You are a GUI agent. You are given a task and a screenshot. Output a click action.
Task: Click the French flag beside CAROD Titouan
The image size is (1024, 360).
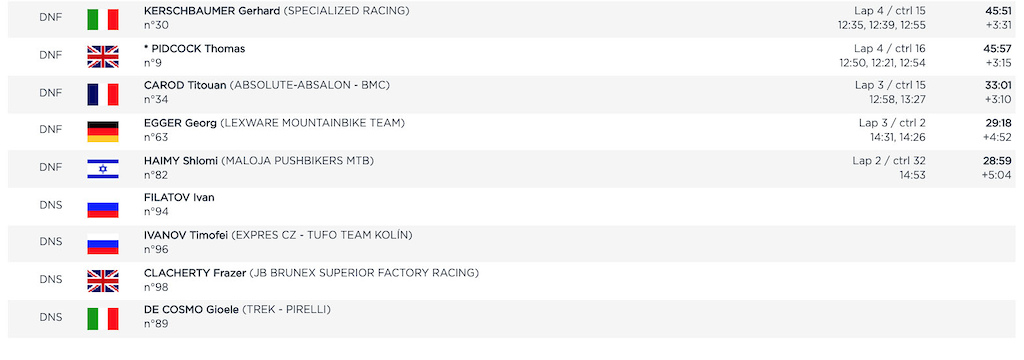click(103, 95)
